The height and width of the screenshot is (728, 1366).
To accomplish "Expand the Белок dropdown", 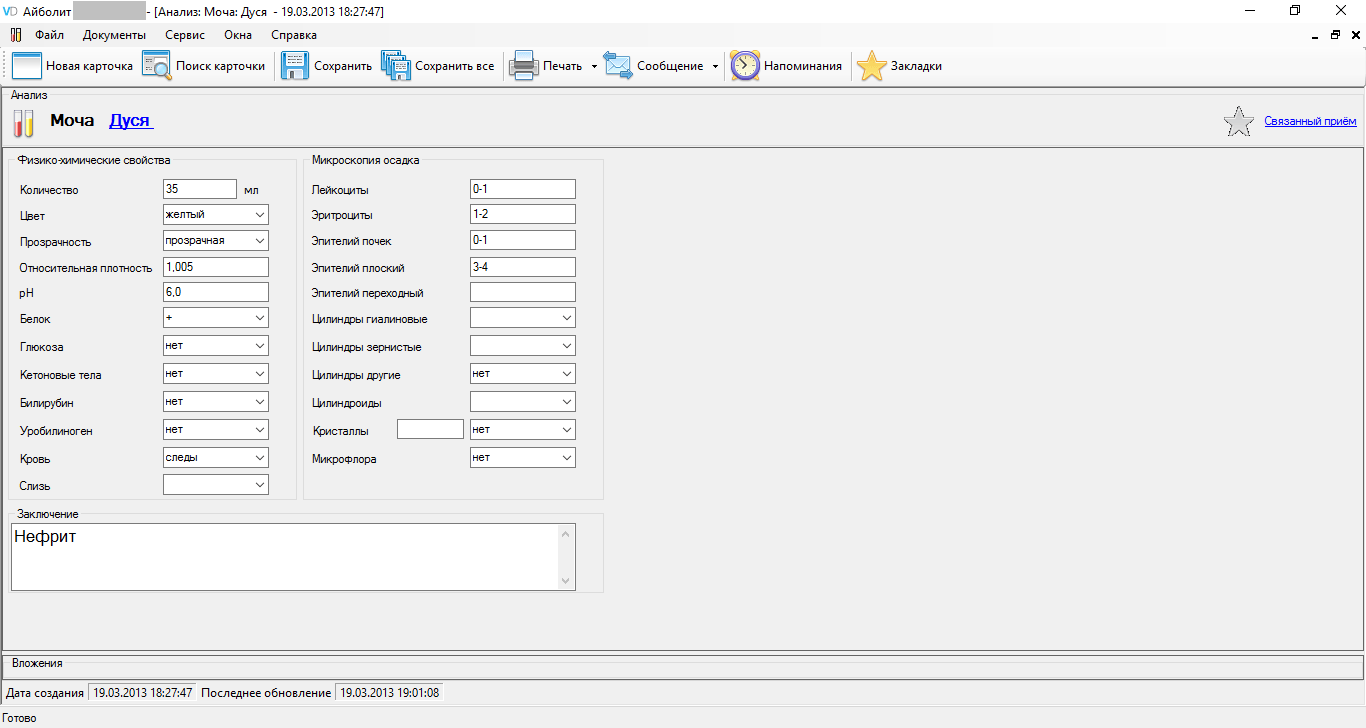I will tap(260, 318).
